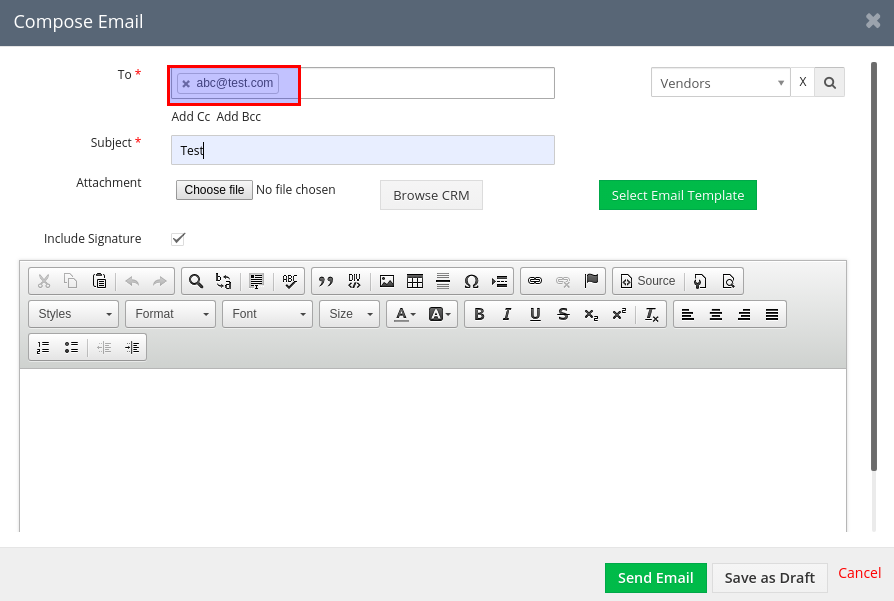This screenshot has height=601, width=894.
Task: Open the Vendors dropdown
Action: point(720,82)
